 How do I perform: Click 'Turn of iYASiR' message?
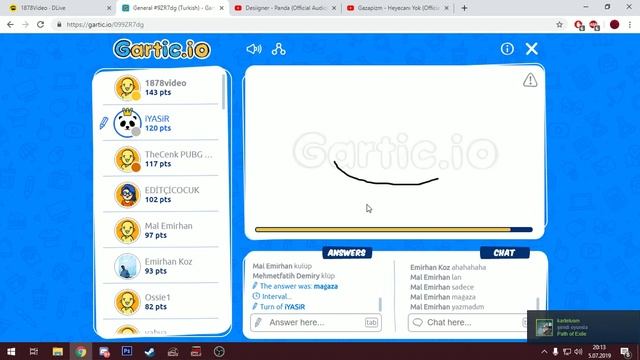coord(279,307)
